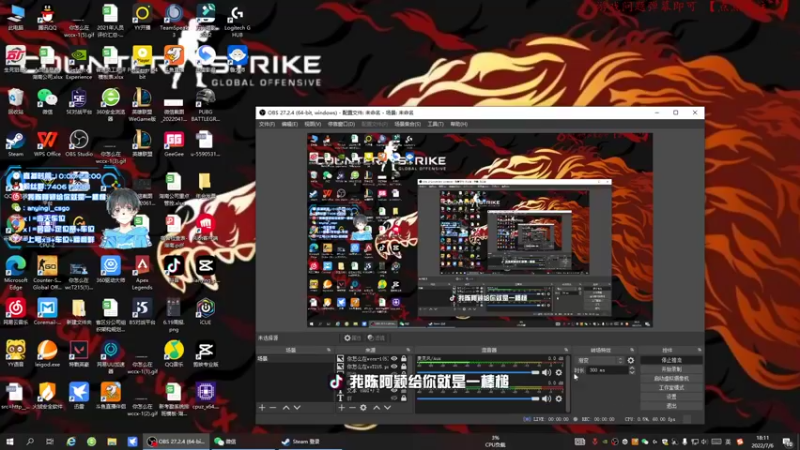The height and width of the screenshot is (450, 800).
Task: Open the 属性 properties button above the docks
Action: 352,338
